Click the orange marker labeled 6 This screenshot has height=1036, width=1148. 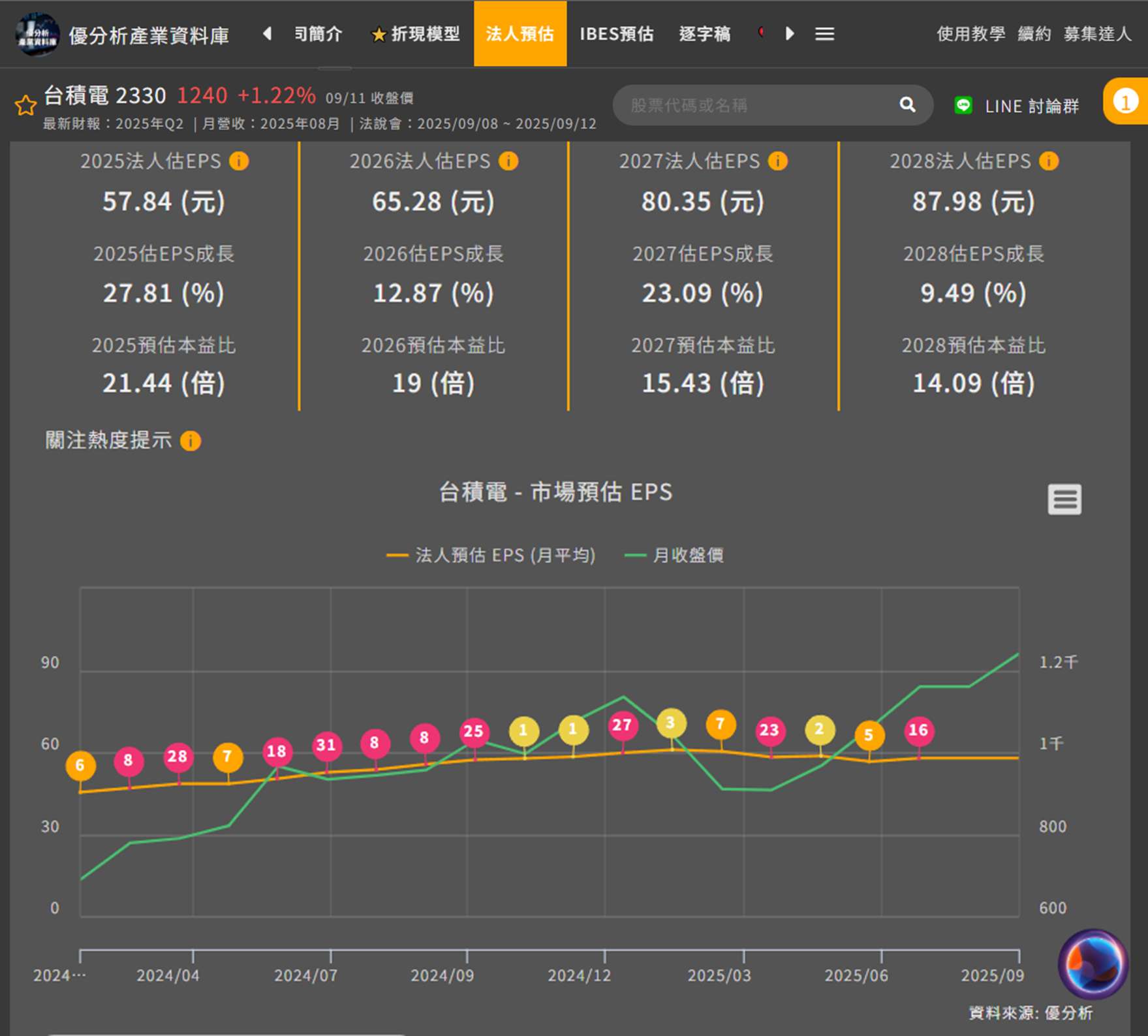[80, 765]
